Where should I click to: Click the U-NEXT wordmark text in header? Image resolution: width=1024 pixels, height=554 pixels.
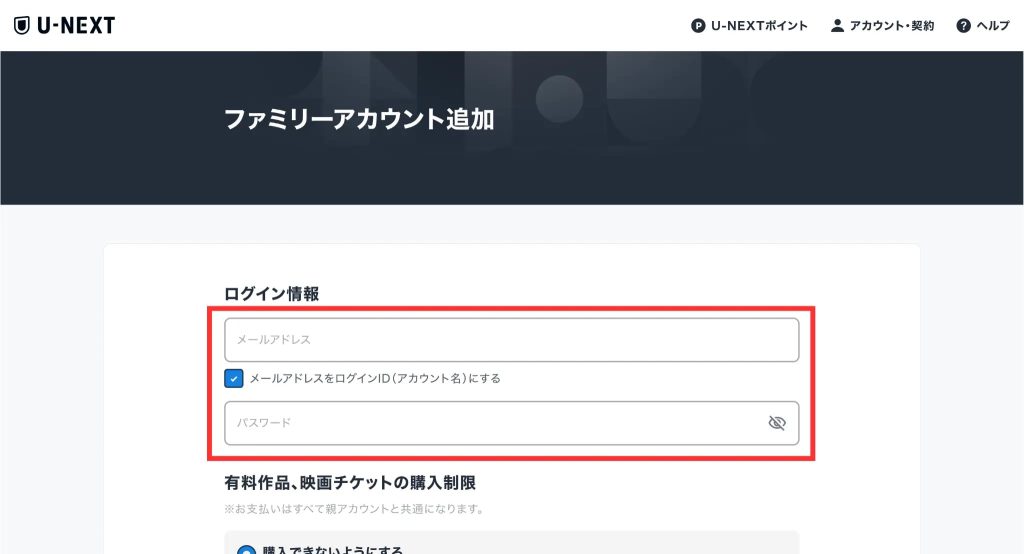click(x=76, y=26)
